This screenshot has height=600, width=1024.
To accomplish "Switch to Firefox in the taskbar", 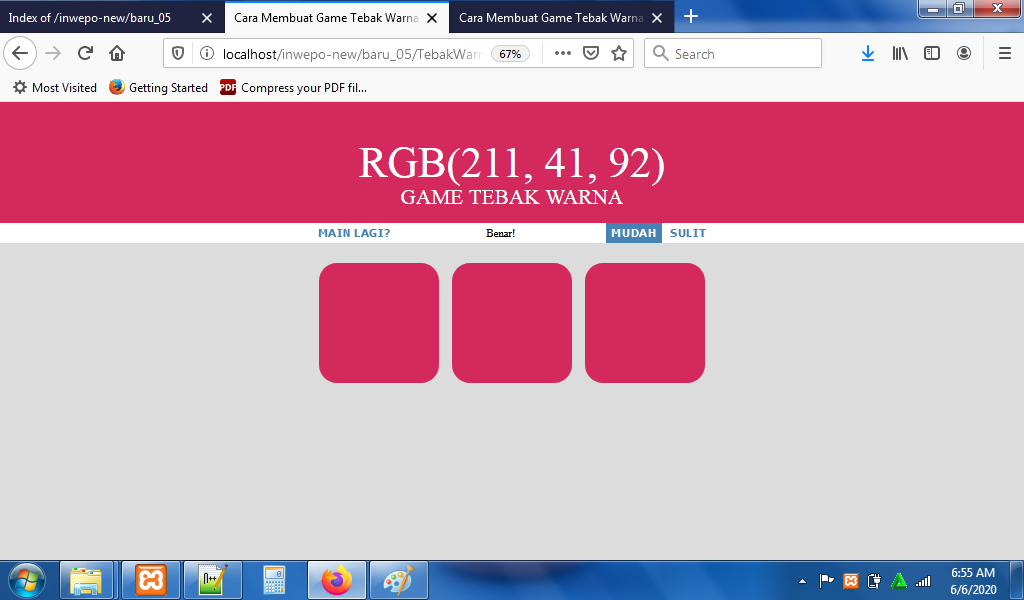I will point(337,580).
